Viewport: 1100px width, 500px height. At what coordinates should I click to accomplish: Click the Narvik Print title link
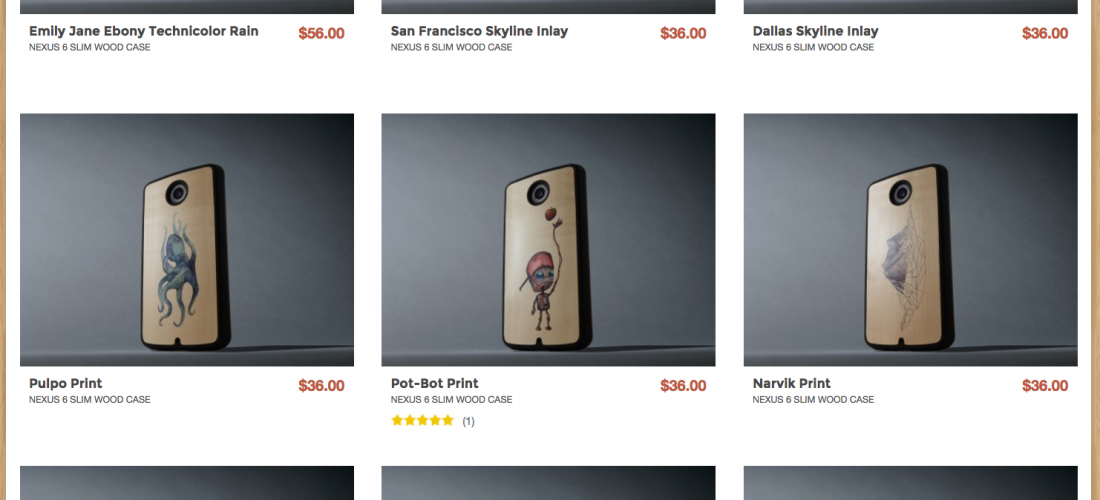pyautogui.click(x=791, y=384)
